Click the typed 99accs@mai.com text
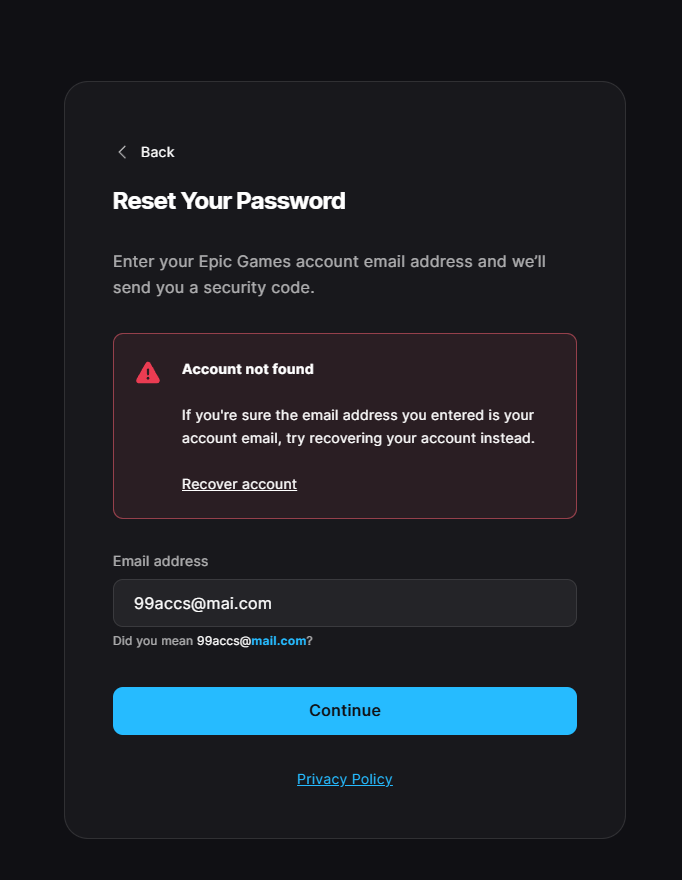 (x=203, y=604)
